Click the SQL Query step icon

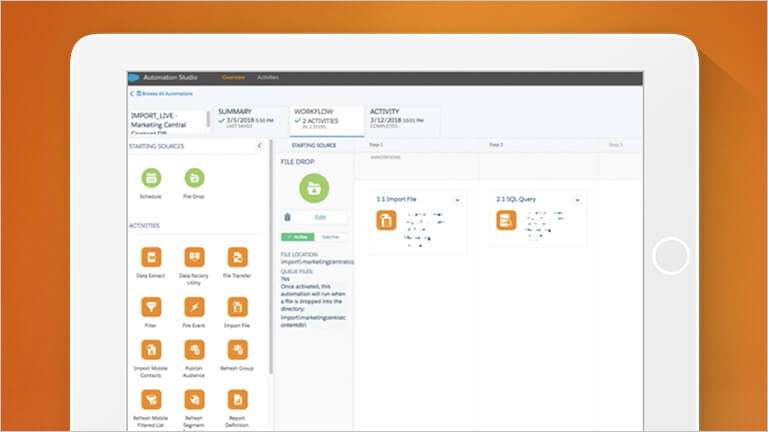click(506, 220)
